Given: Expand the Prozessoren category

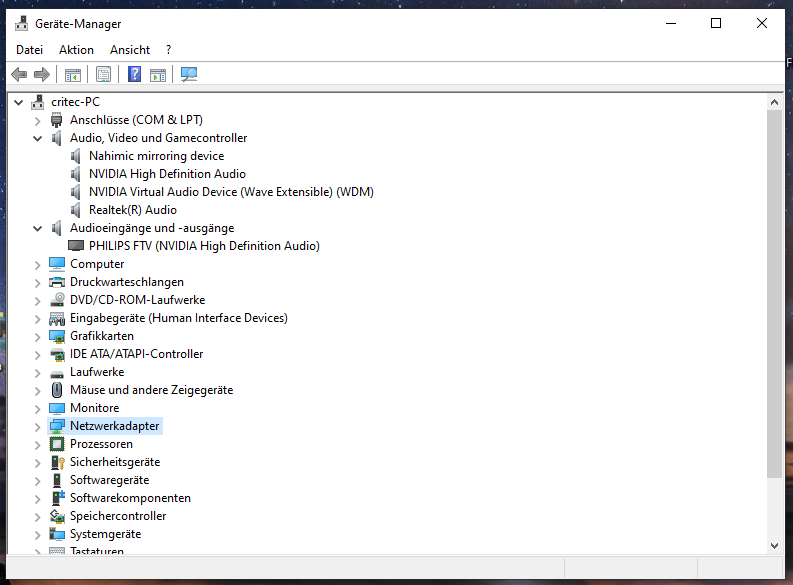Looking at the screenshot, I should tap(38, 444).
